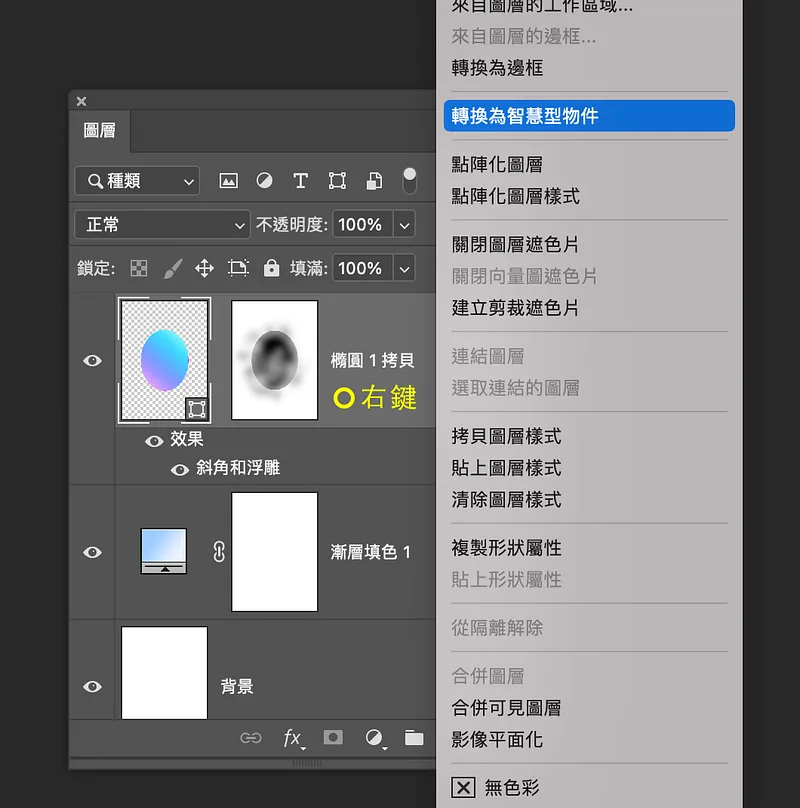Toggle visibility of 斜角和浮雕 effect
Image resolution: width=800 pixels, height=808 pixels.
[x=180, y=470]
